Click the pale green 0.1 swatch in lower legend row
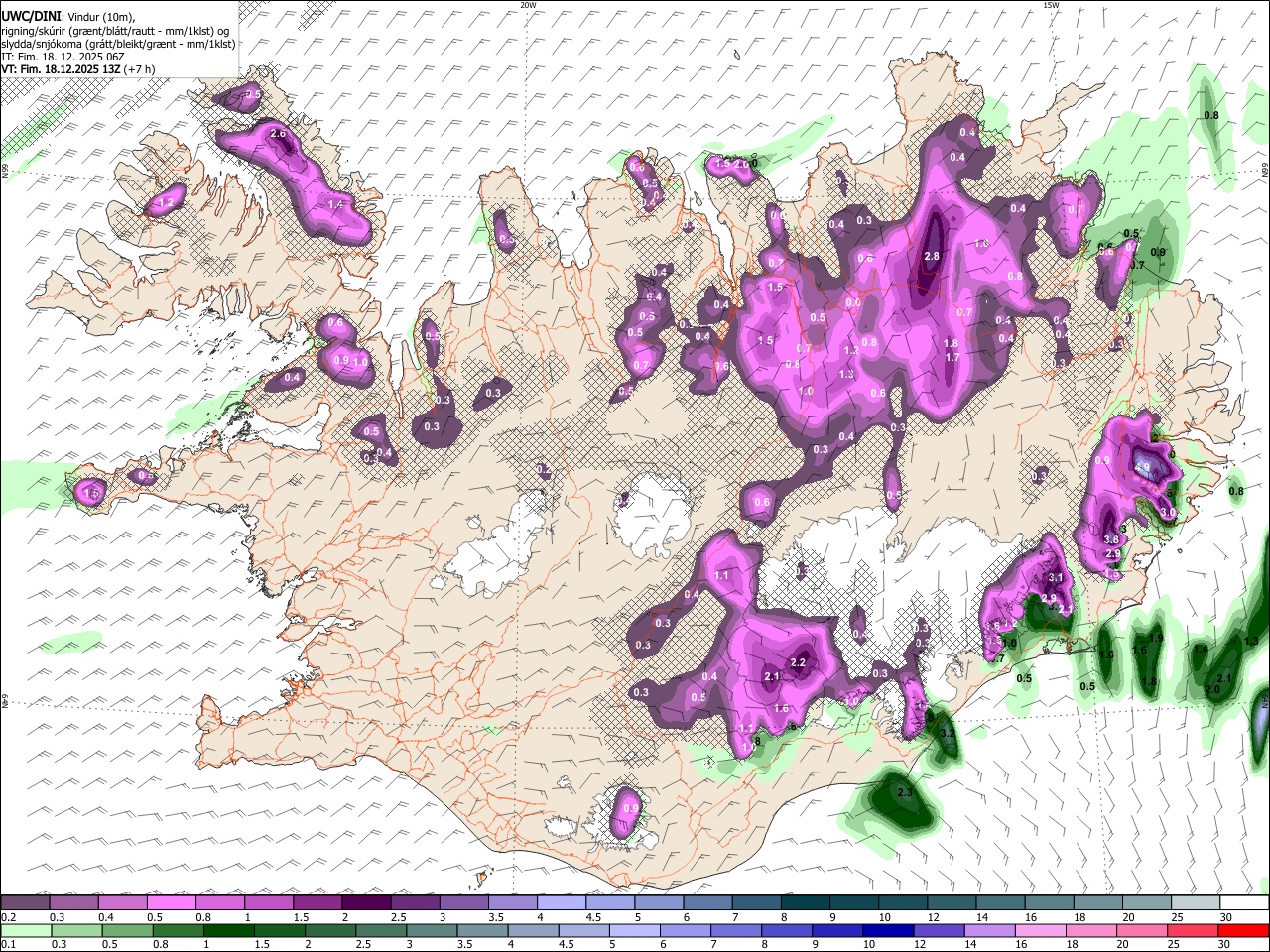Image resolution: width=1270 pixels, height=952 pixels. tap(26, 931)
